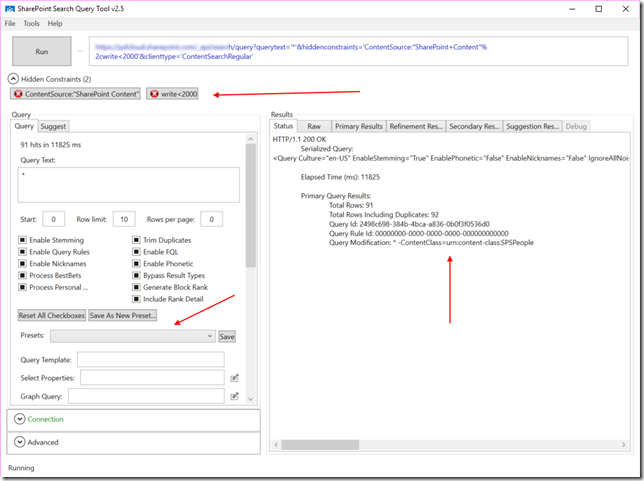Expand the Advanced section
Screen dimensions: 644x481
click(19, 442)
